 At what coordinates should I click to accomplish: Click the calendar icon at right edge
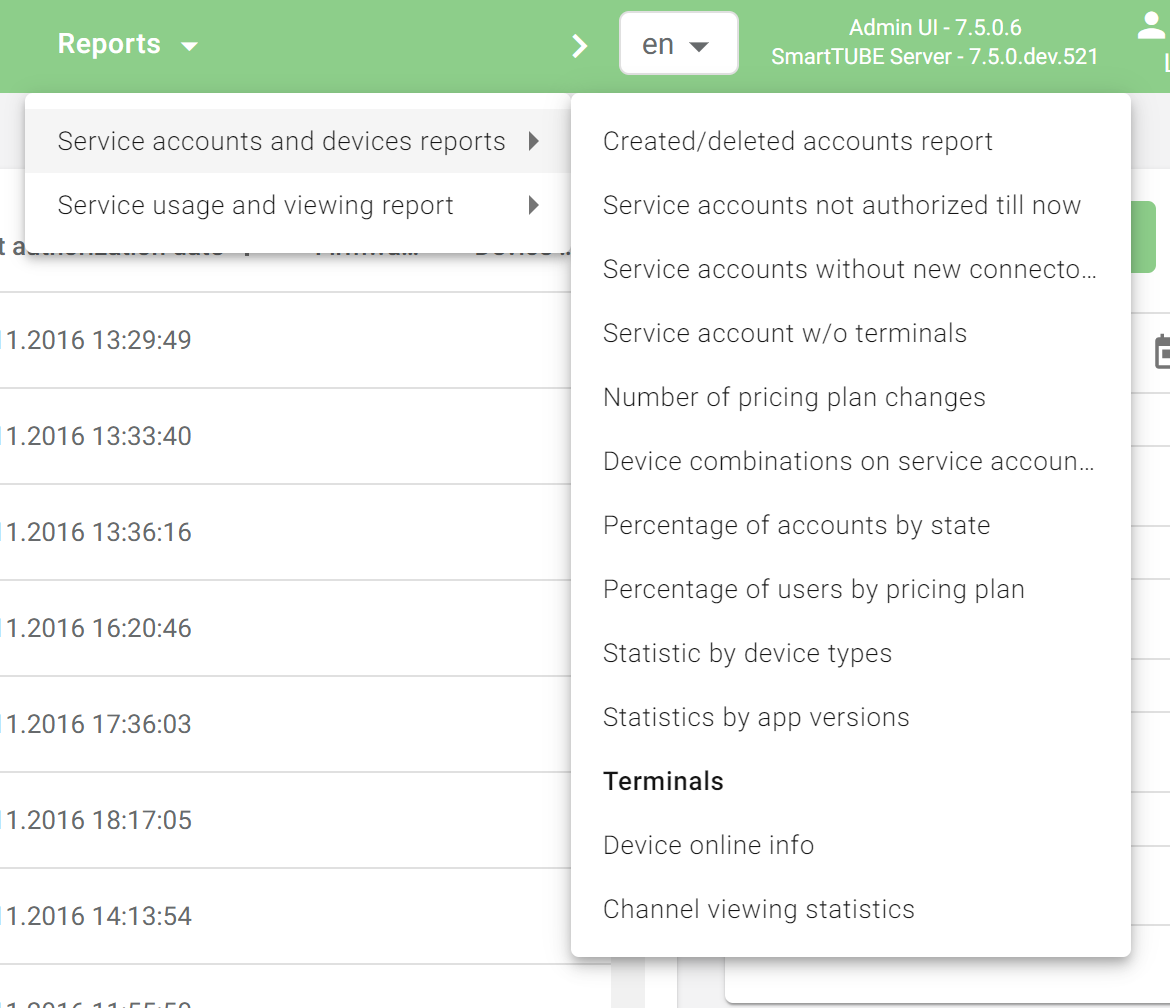1162,352
